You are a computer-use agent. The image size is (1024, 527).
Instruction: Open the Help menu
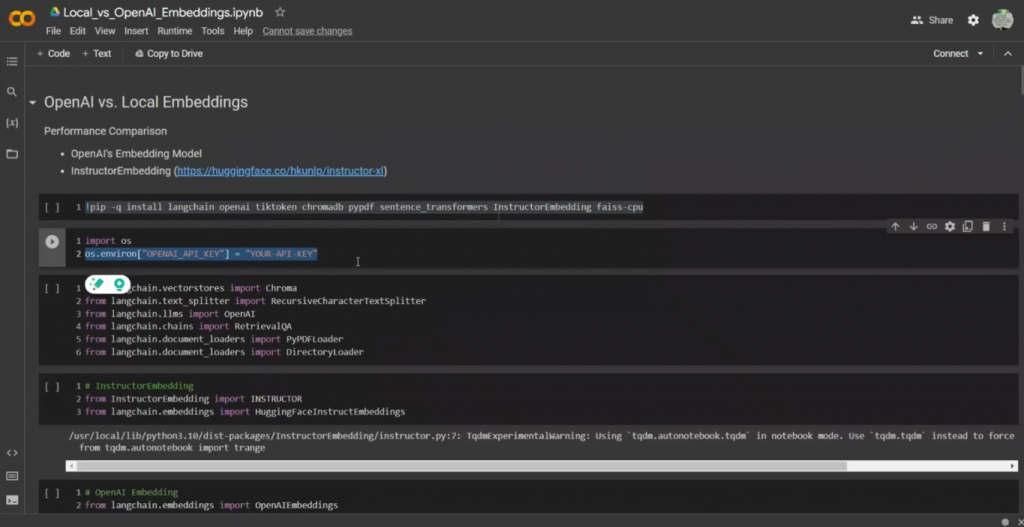click(x=243, y=31)
